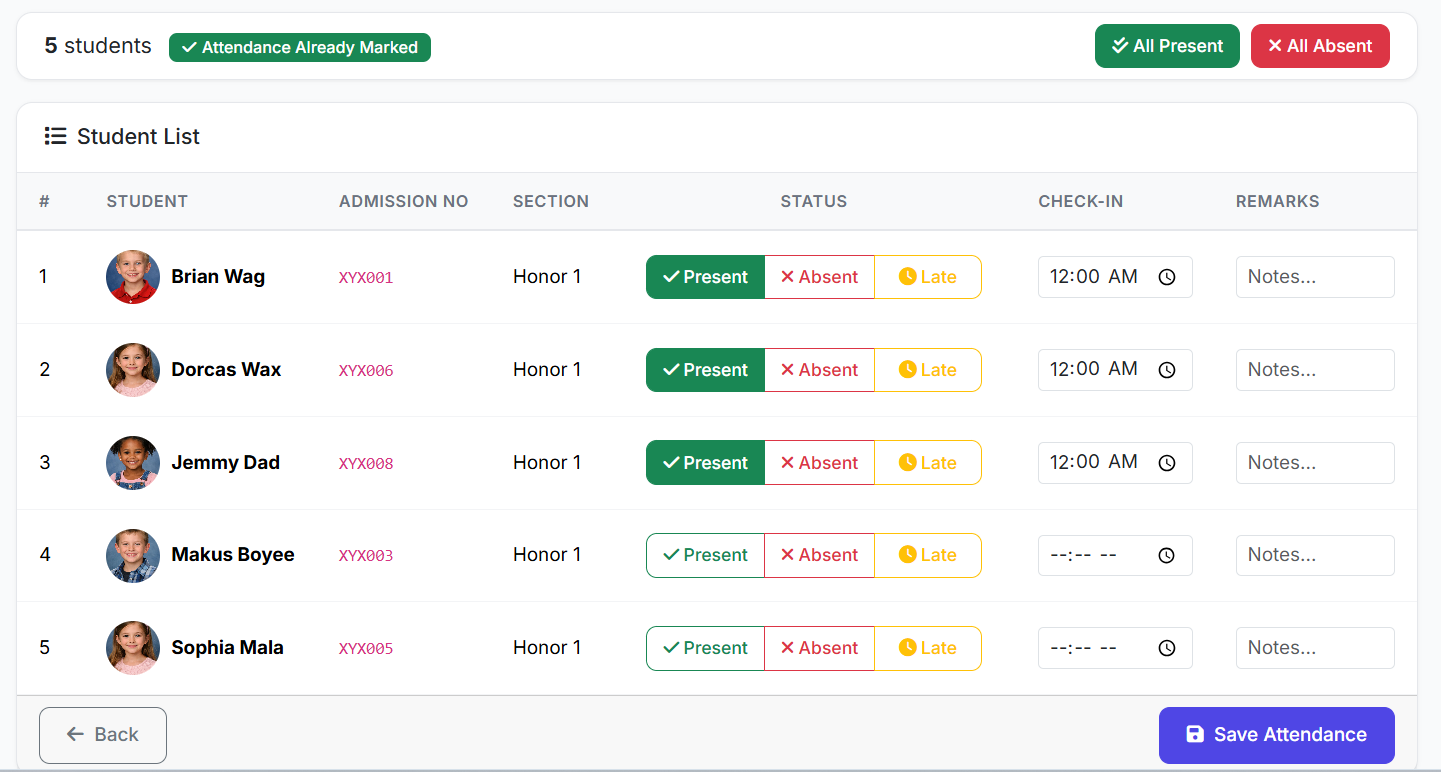This screenshot has width=1441, height=772.
Task: Click Notes field for Brian Wag
Action: coord(1314,277)
